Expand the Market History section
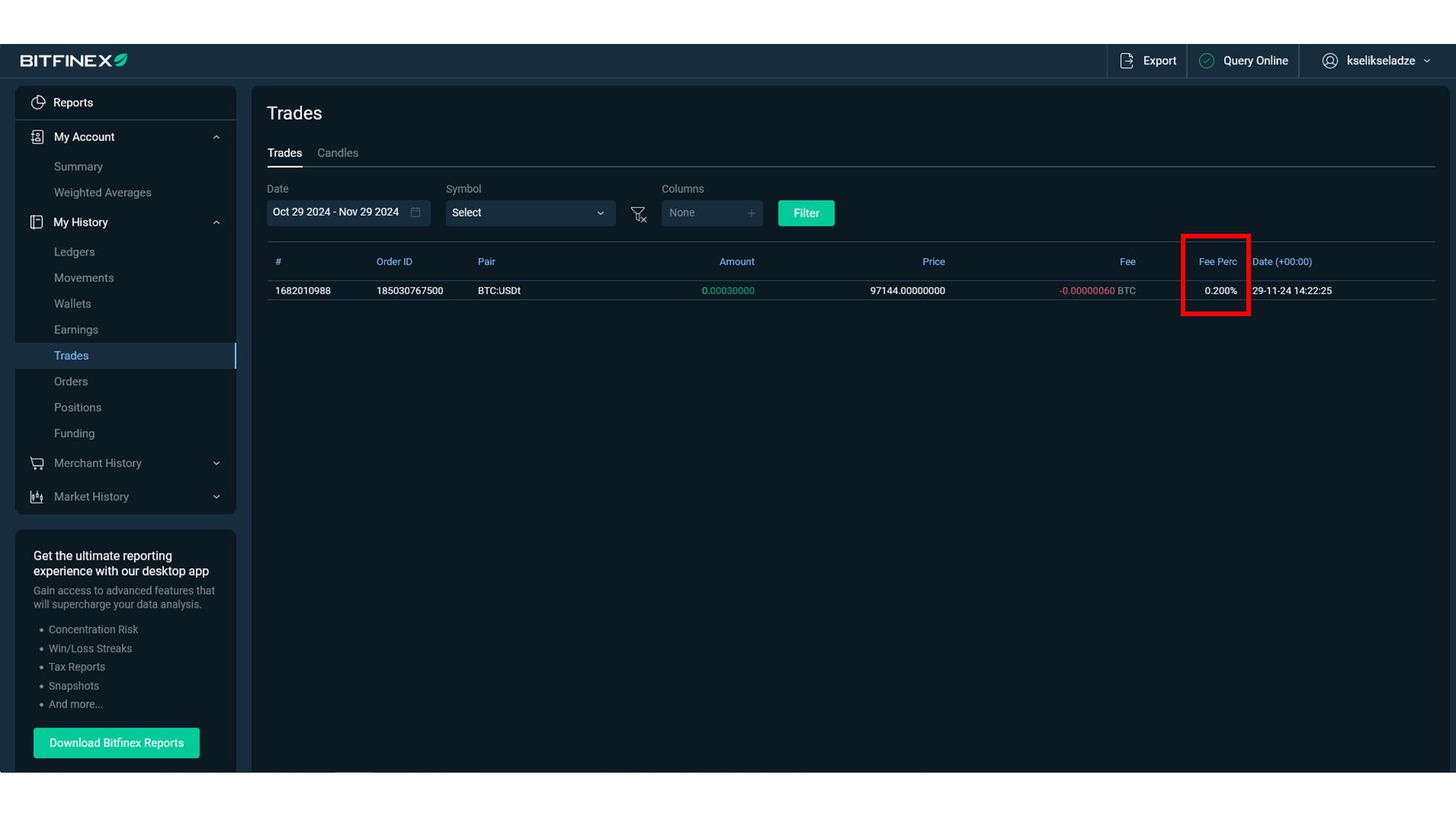 pyautogui.click(x=216, y=497)
